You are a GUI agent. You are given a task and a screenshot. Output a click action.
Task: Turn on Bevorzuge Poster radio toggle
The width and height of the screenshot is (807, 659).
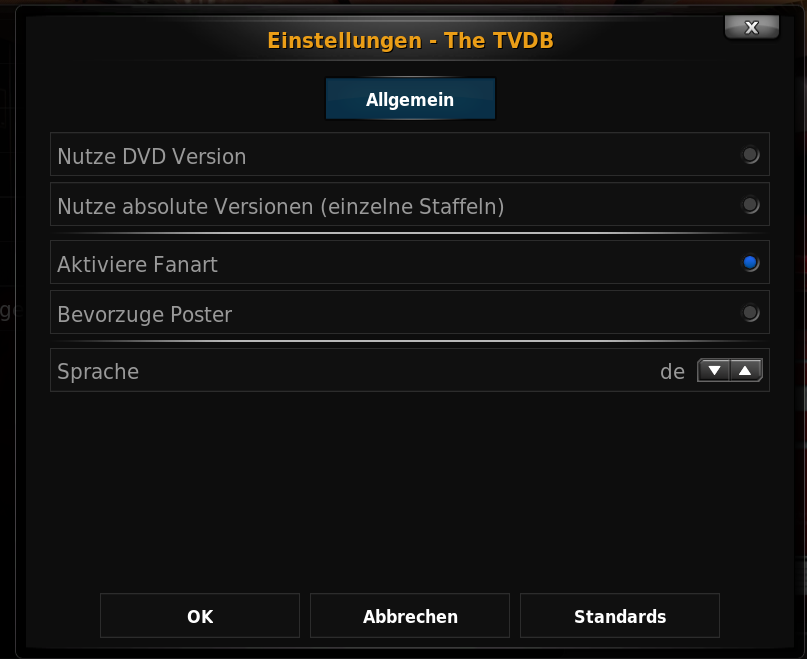tap(750, 313)
